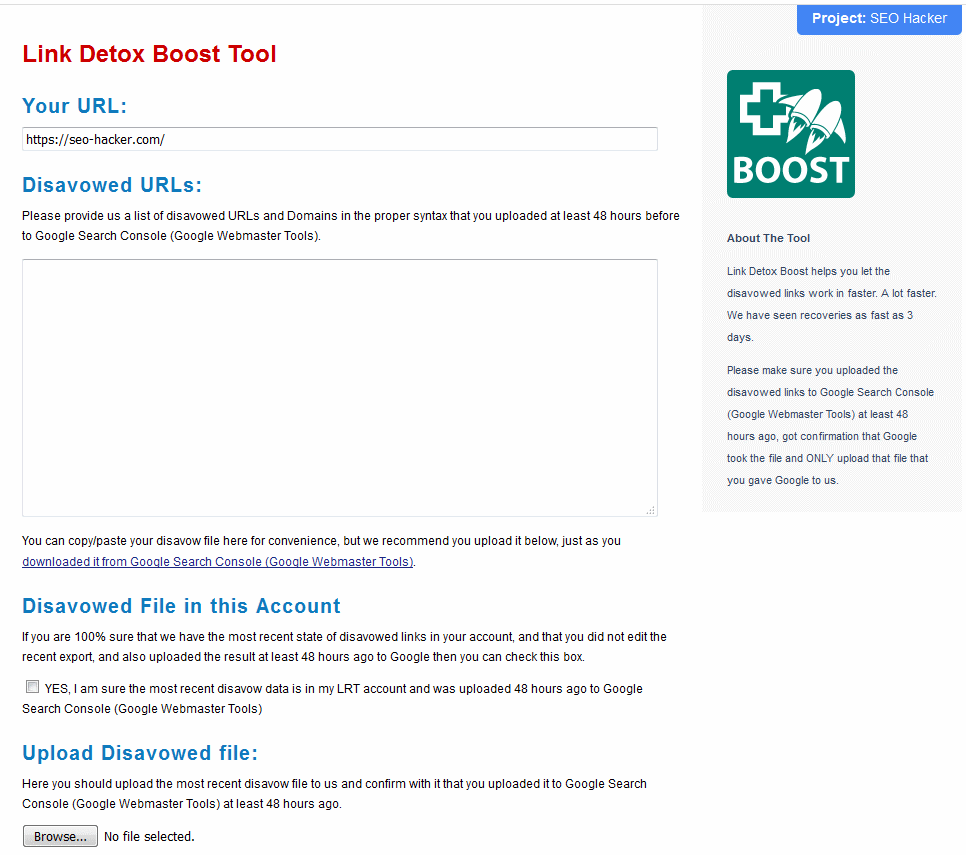Click the "Disavowed URLs:" heading
Viewport: 966px width, 855px height.
(112, 185)
